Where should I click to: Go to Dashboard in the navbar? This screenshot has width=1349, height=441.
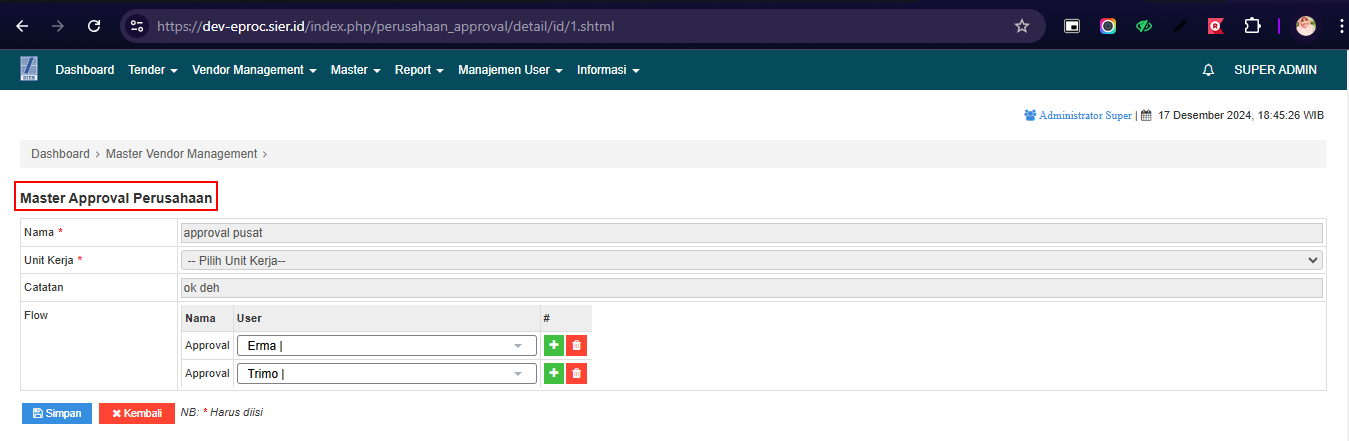[x=85, y=70]
